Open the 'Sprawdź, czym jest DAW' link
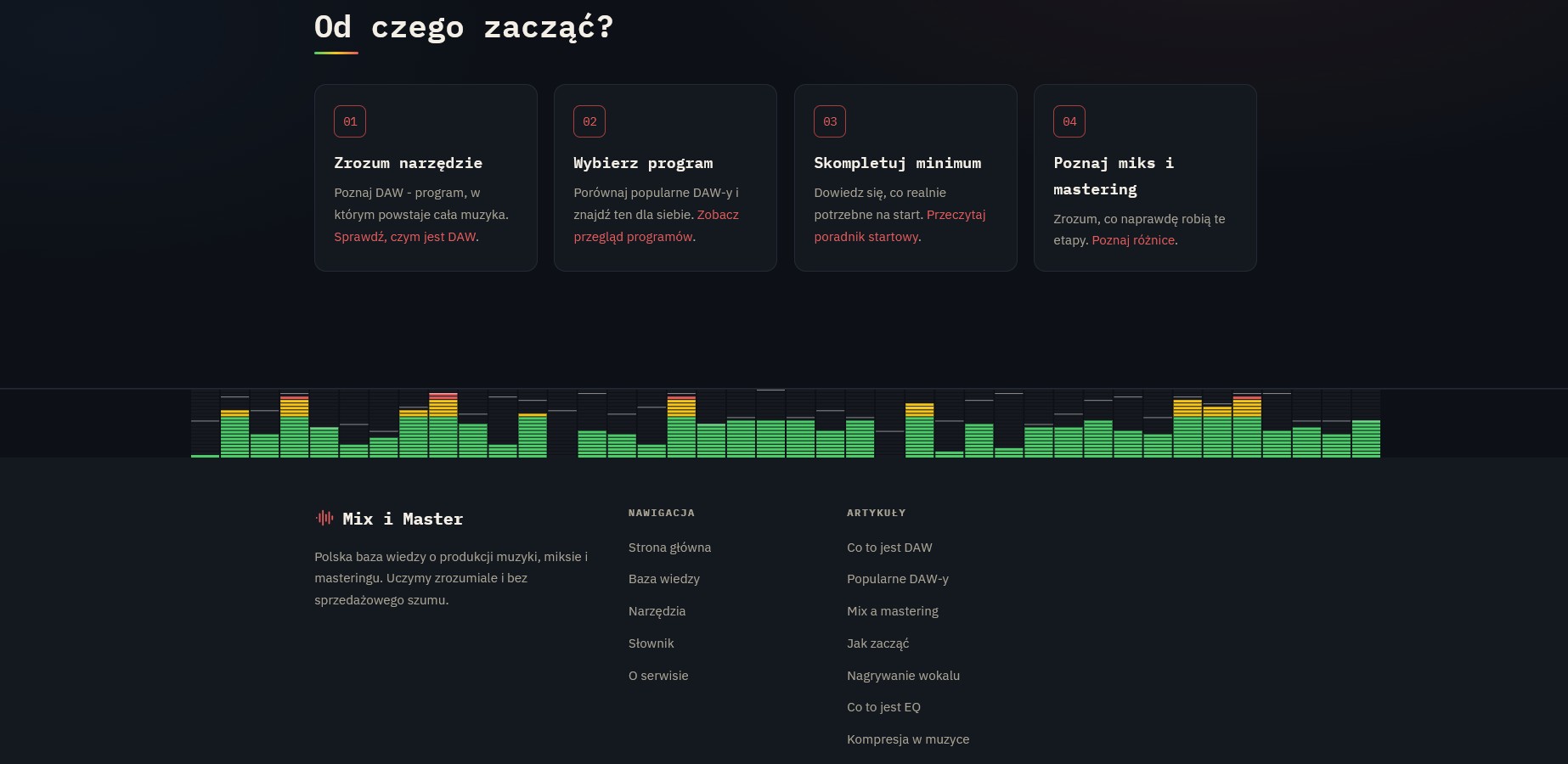This screenshot has height=764, width=1568. click(405, 237)
